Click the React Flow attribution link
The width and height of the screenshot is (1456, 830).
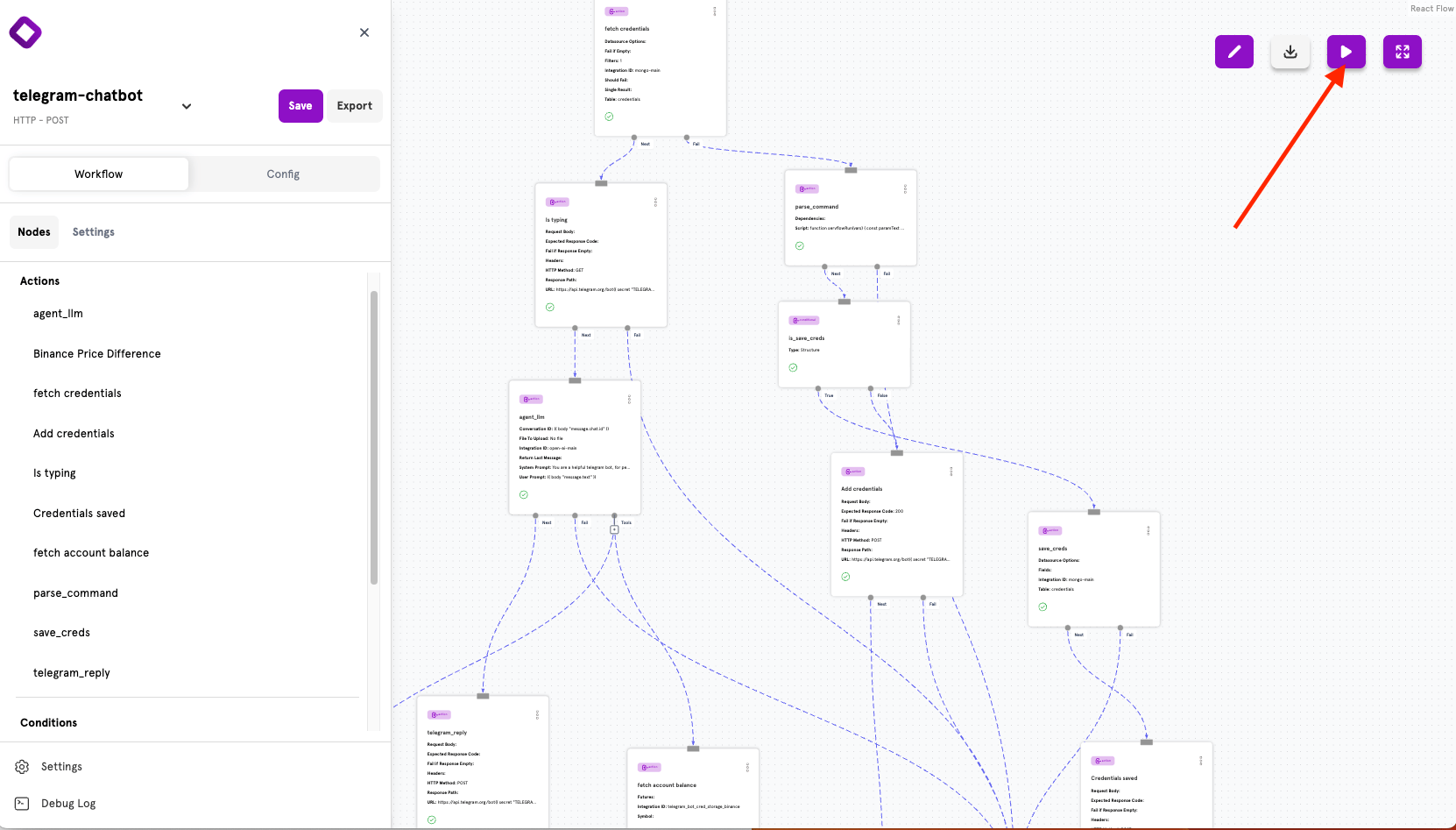[x=1431, y=9]
